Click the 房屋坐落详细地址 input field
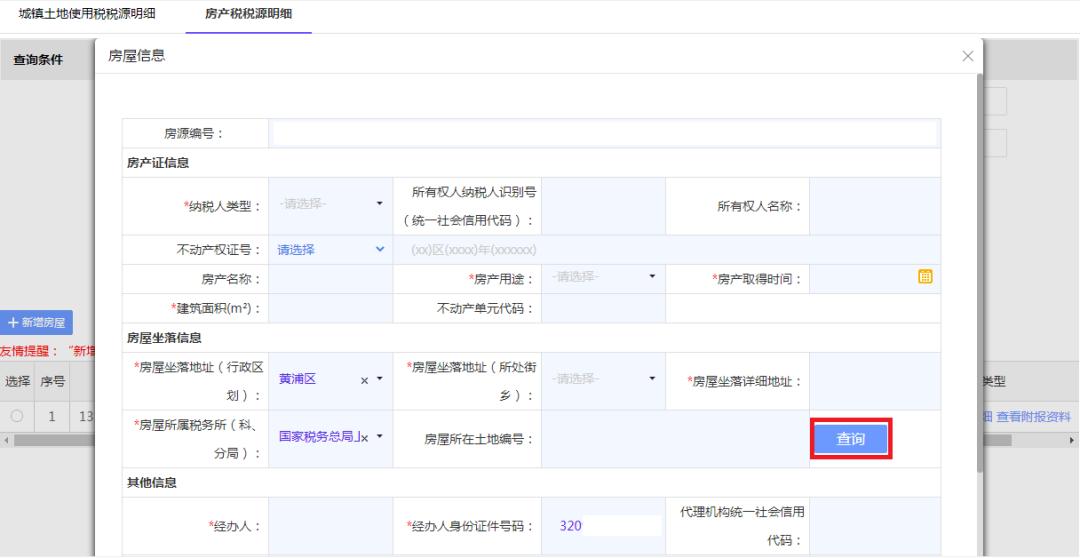The image size is (1080, 558). [x=873, y=381]
